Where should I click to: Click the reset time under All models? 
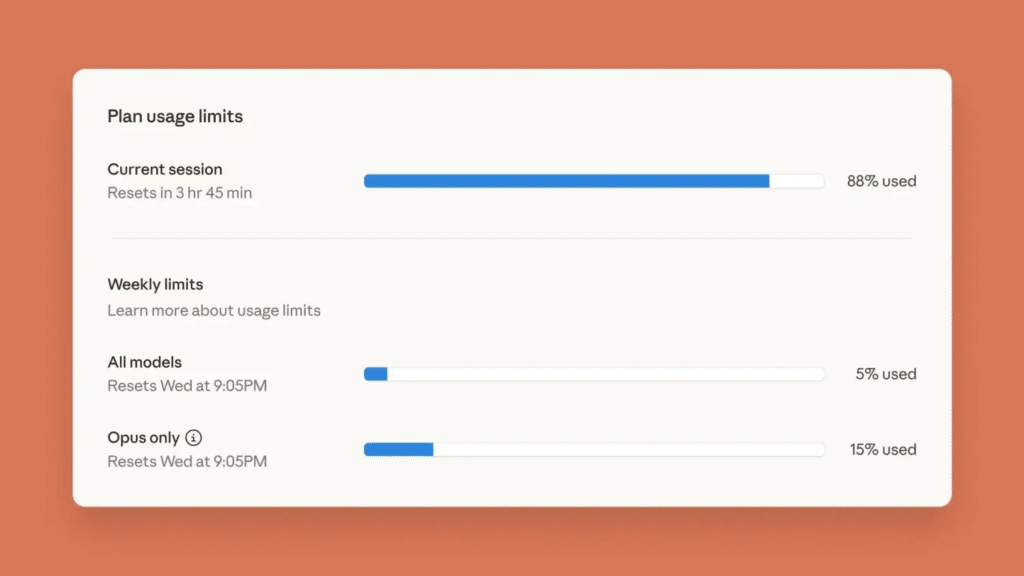pyautogui.click(x=187, y=386)
